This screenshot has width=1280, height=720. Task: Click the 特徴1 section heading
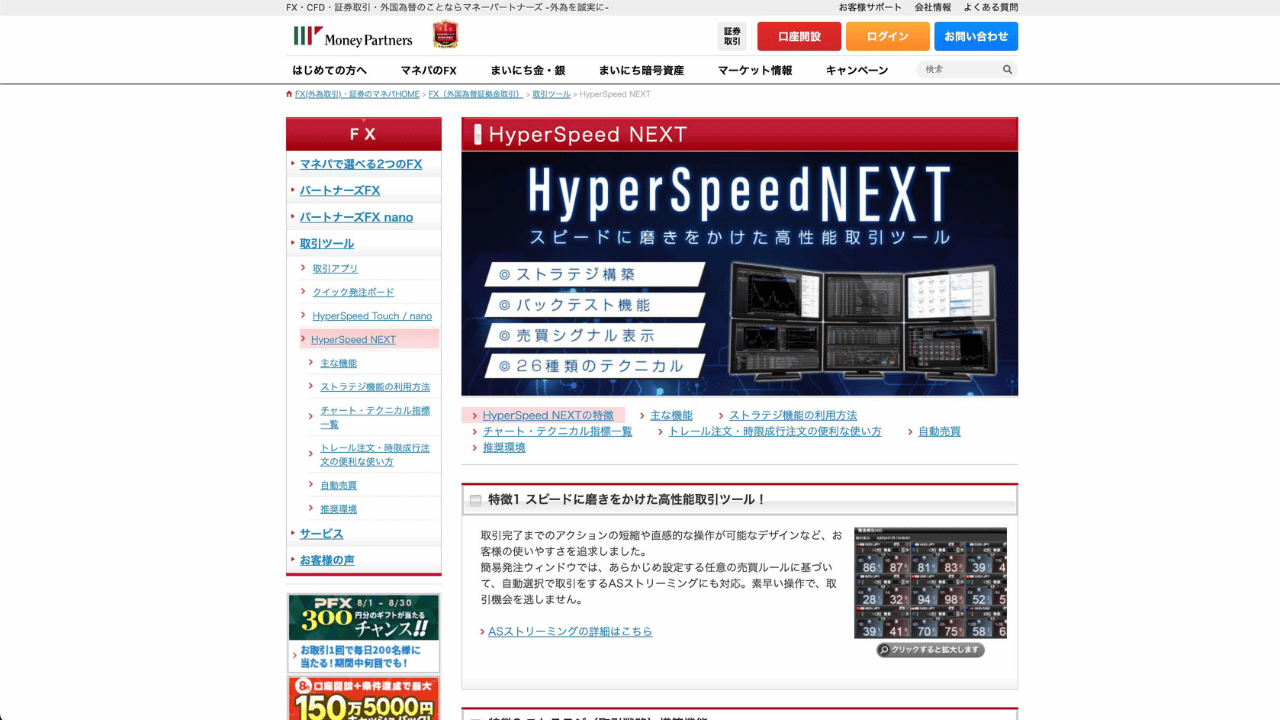click(740, 499)
